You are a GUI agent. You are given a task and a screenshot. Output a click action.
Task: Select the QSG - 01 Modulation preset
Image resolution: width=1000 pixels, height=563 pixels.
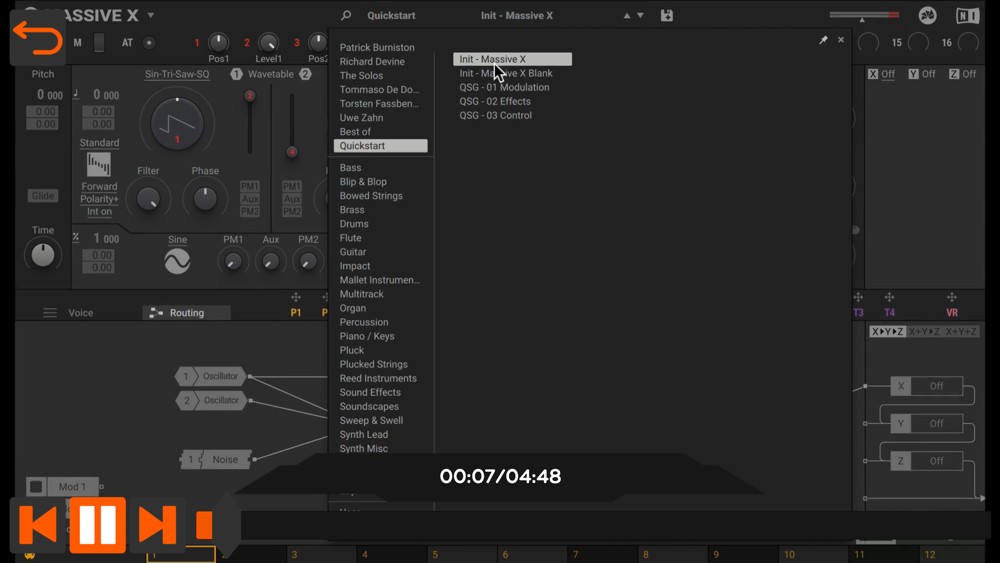pos(504,87)
